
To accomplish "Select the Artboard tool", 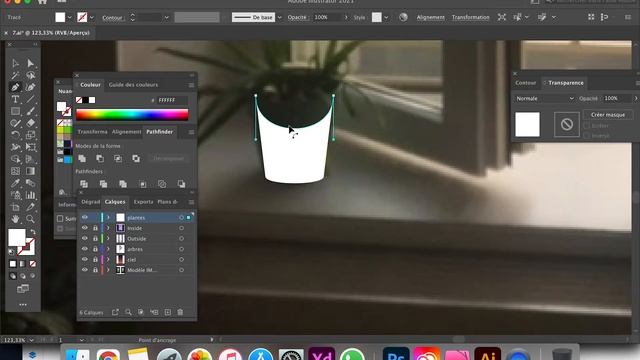I will tap(15, 207).
